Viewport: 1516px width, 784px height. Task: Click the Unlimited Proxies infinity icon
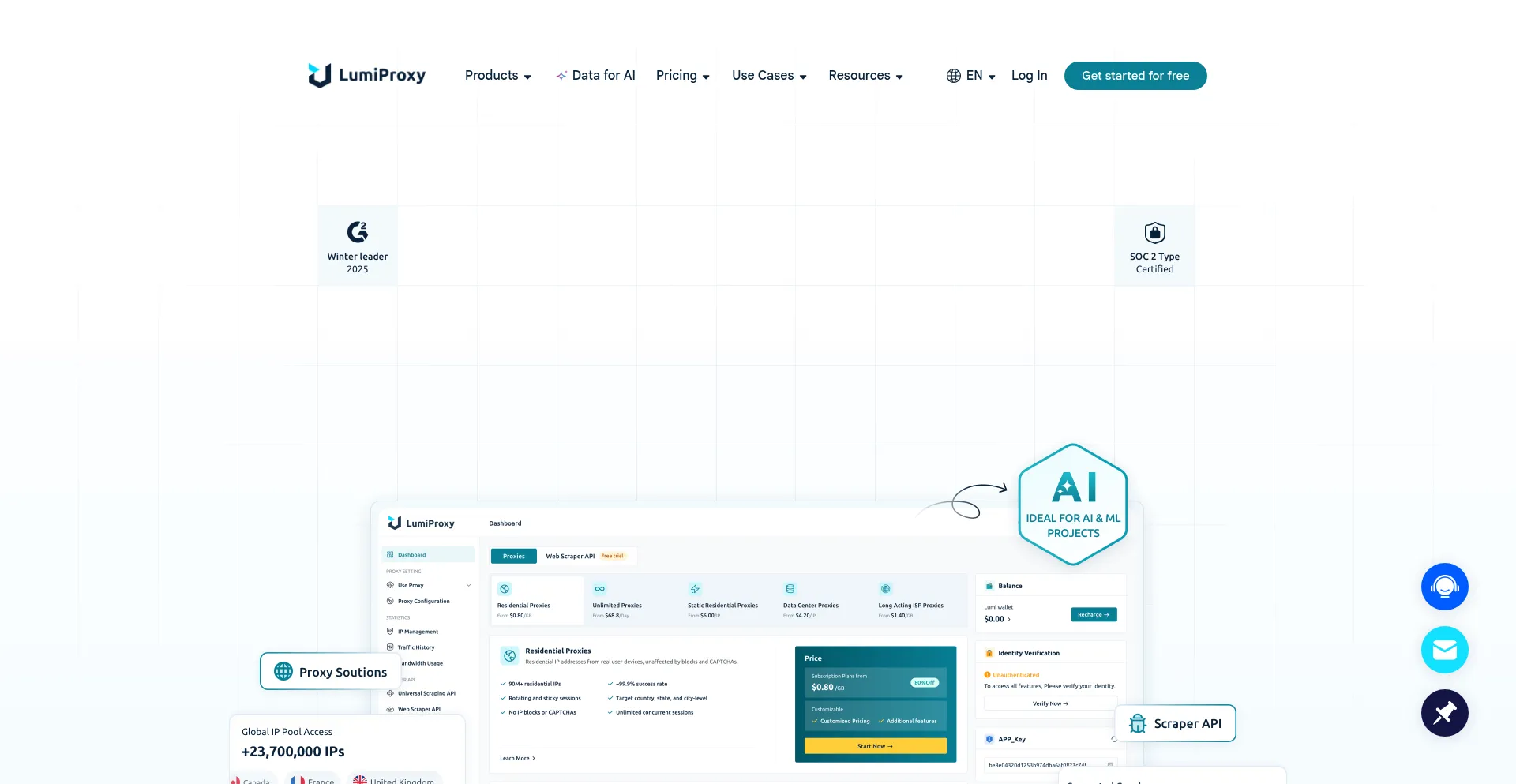(600, 589)
